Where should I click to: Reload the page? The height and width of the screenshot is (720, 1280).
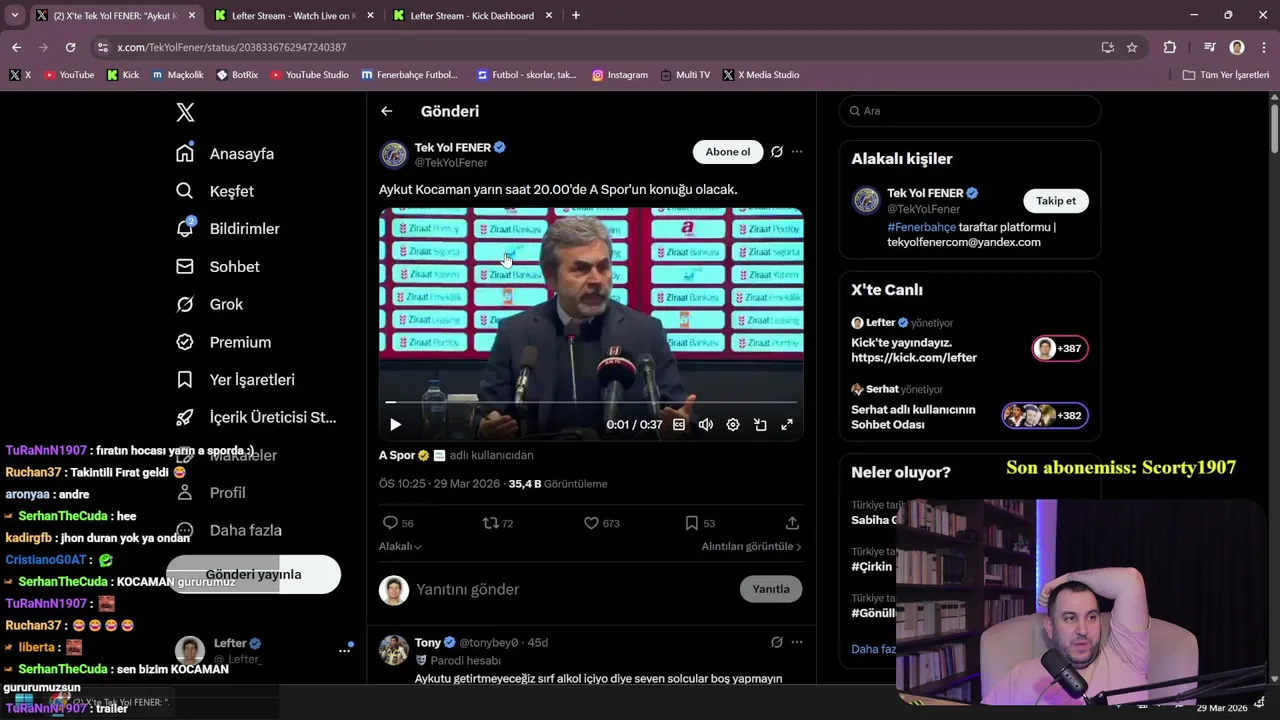coord(70,47)
